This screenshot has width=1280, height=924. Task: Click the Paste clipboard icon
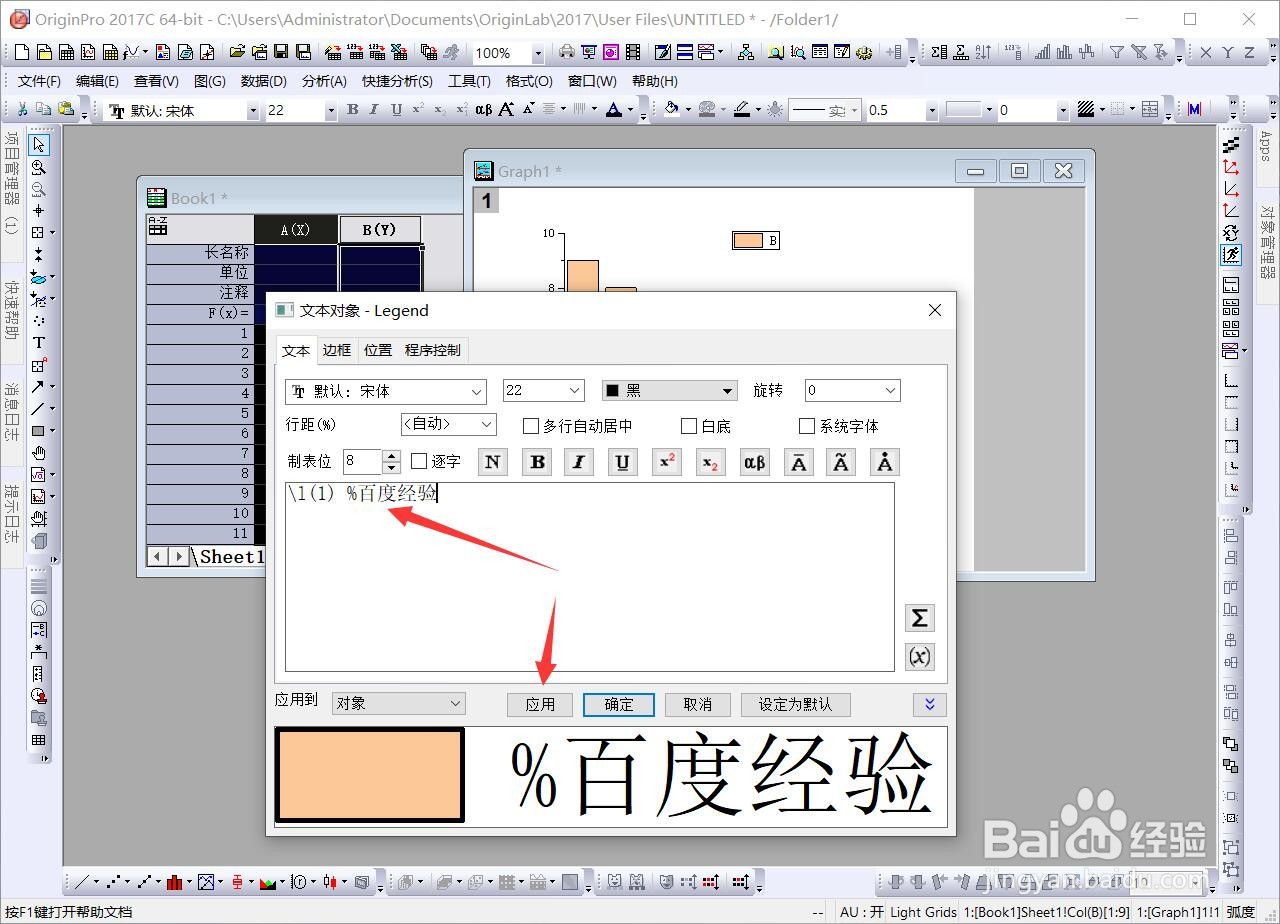pos(65,110)
